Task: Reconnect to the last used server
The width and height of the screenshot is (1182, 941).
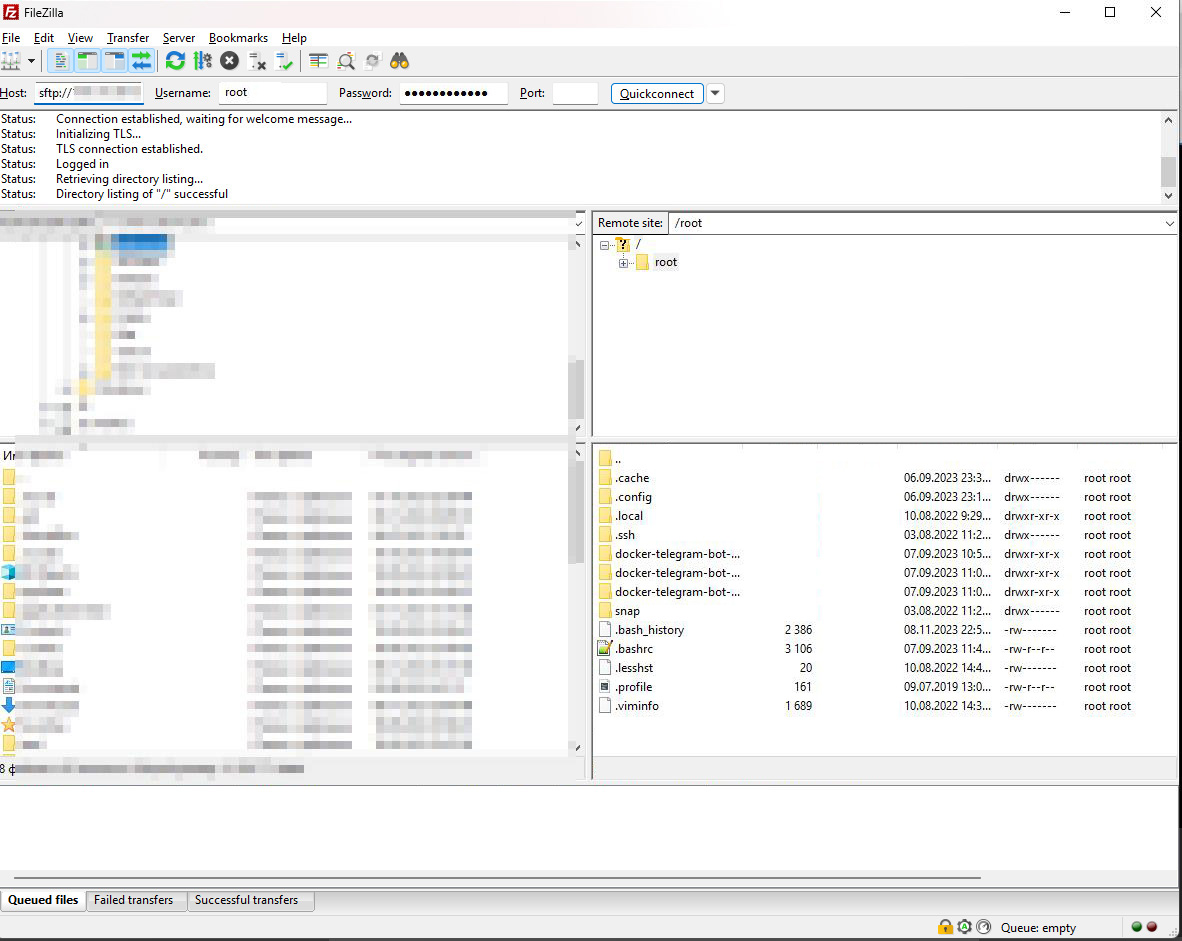Action: 284,61
